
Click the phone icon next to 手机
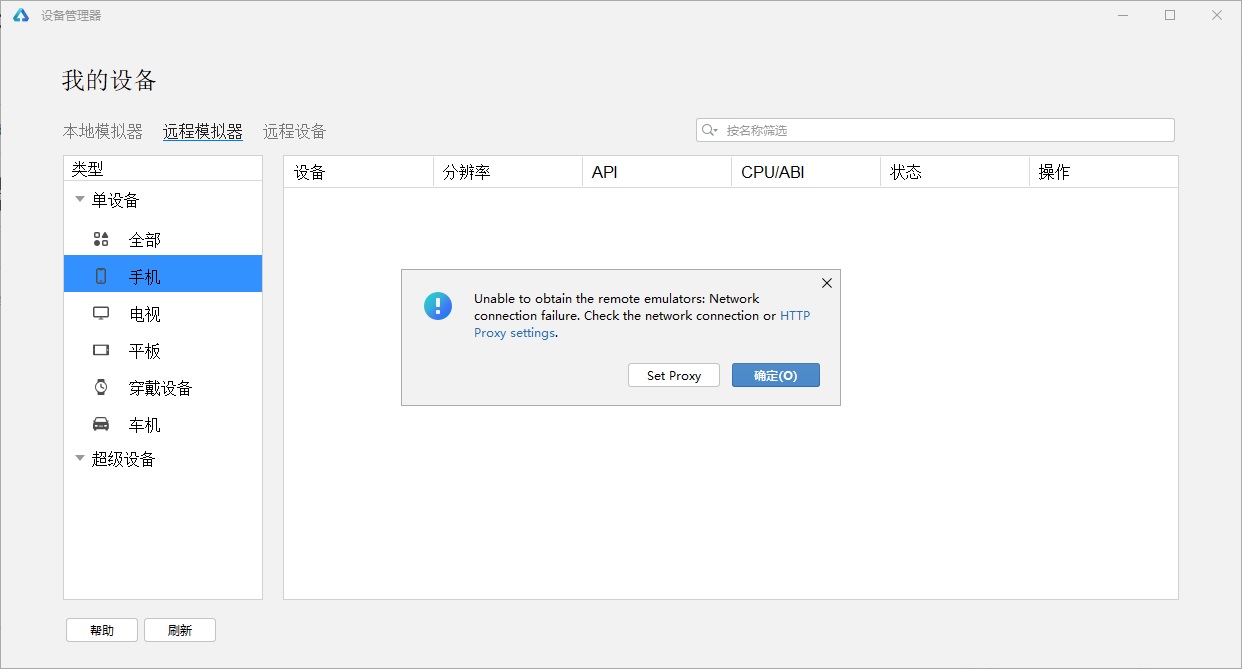100,277
